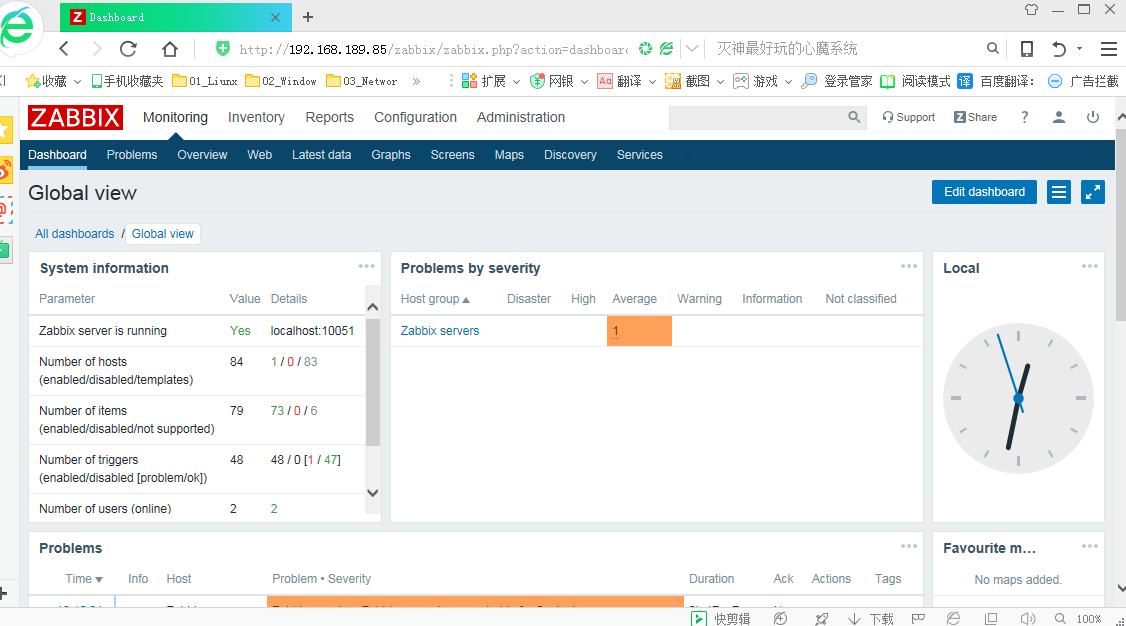
Task: Switch to the Latest data tab
Action: coord(321,155)
